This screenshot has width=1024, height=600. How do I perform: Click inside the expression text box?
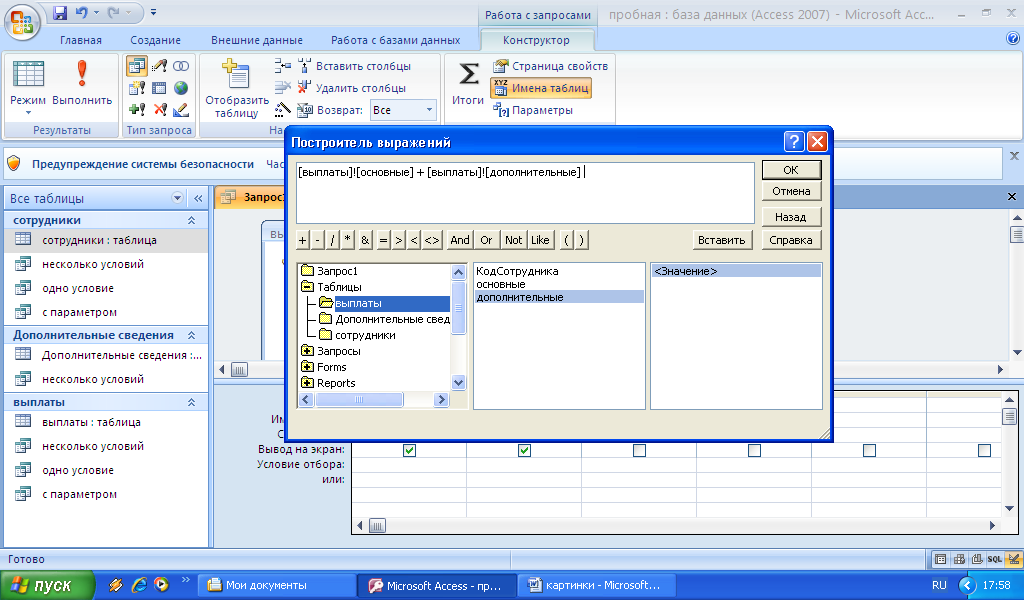(x=525, y=193)
